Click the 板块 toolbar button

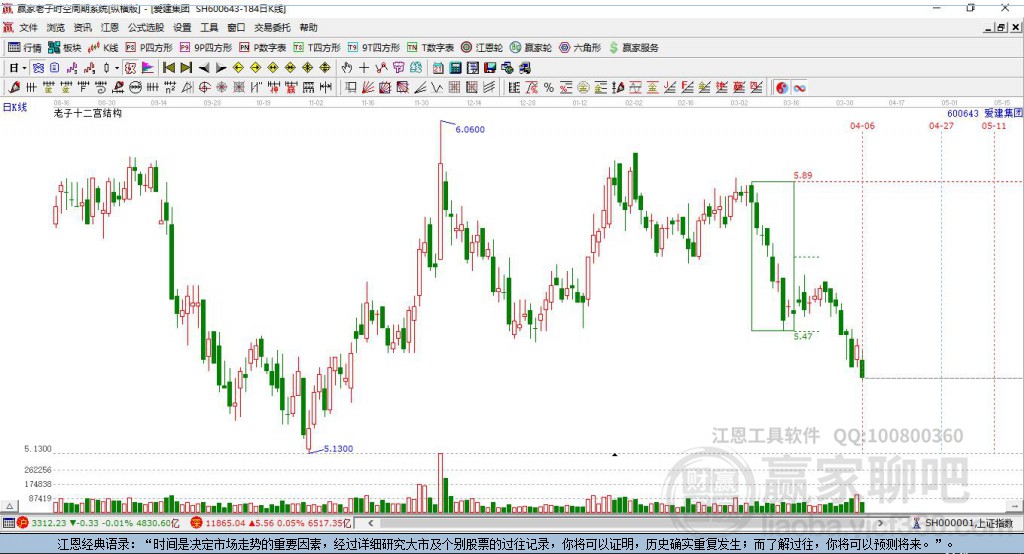tap(65, 48)
